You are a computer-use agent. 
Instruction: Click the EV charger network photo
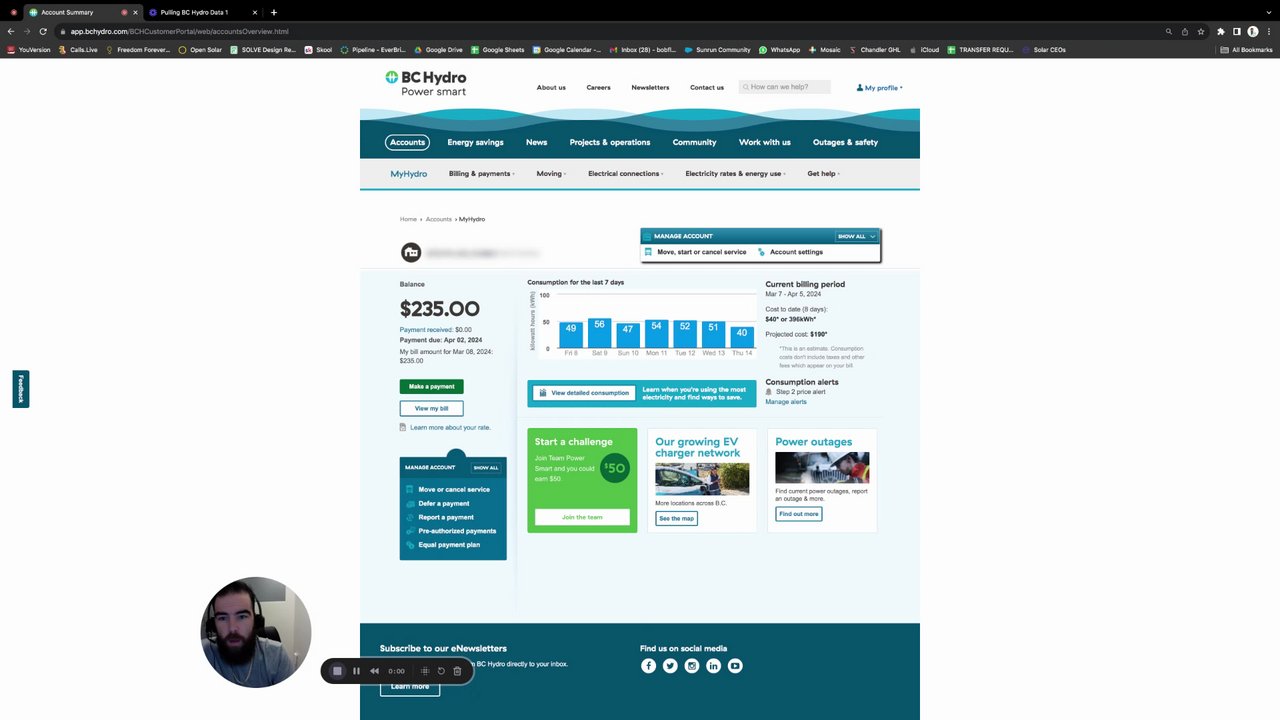point(702,479)
